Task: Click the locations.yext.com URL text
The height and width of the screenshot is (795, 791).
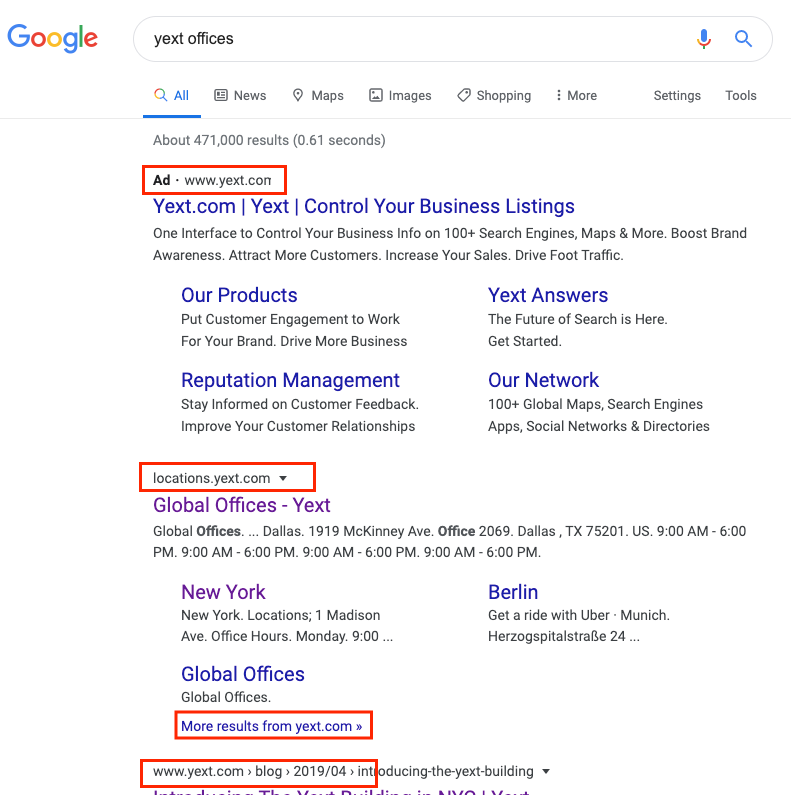Action: (x=211, y=478)
